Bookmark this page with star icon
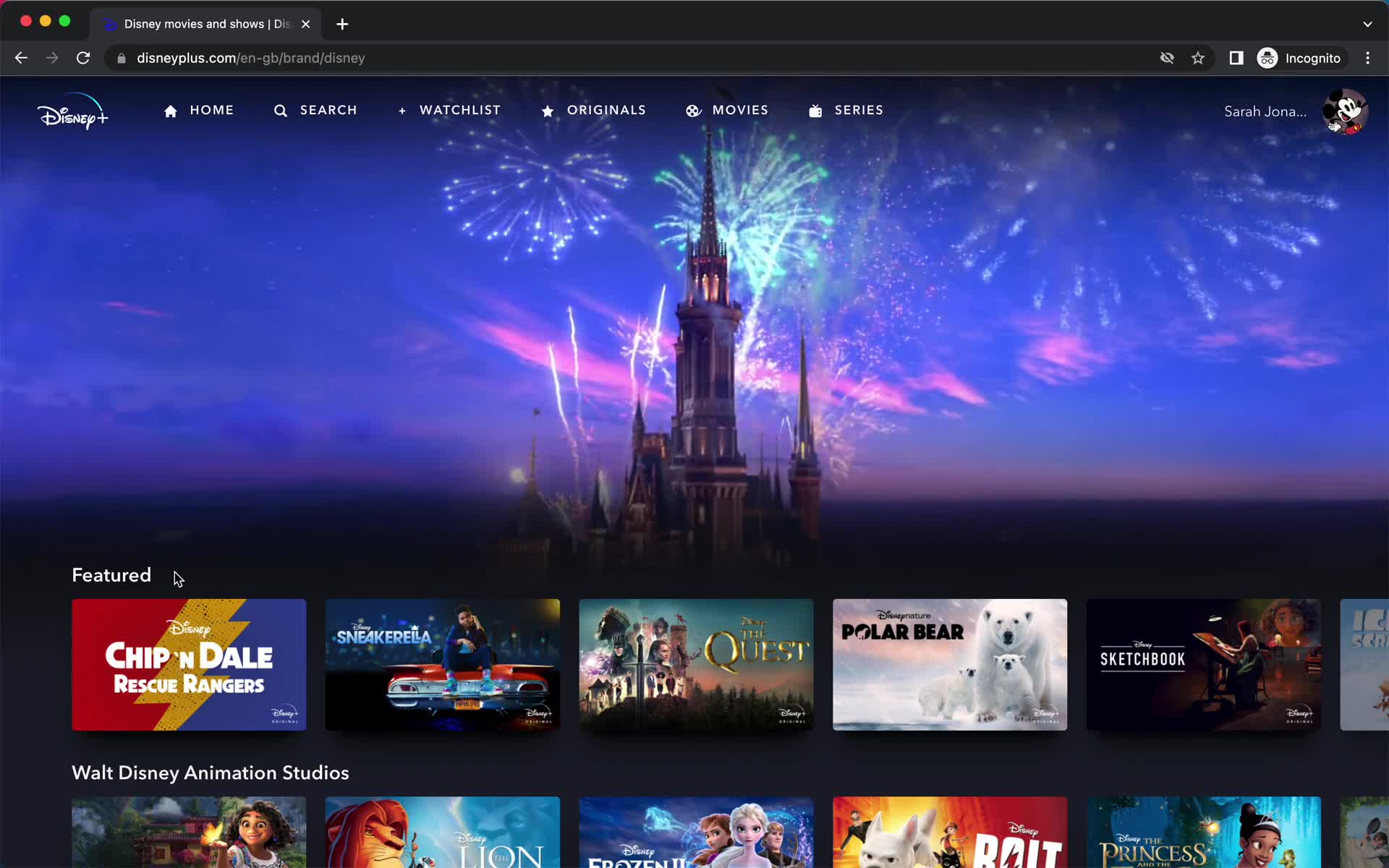1389x868 pixels. coord(1198,58)
